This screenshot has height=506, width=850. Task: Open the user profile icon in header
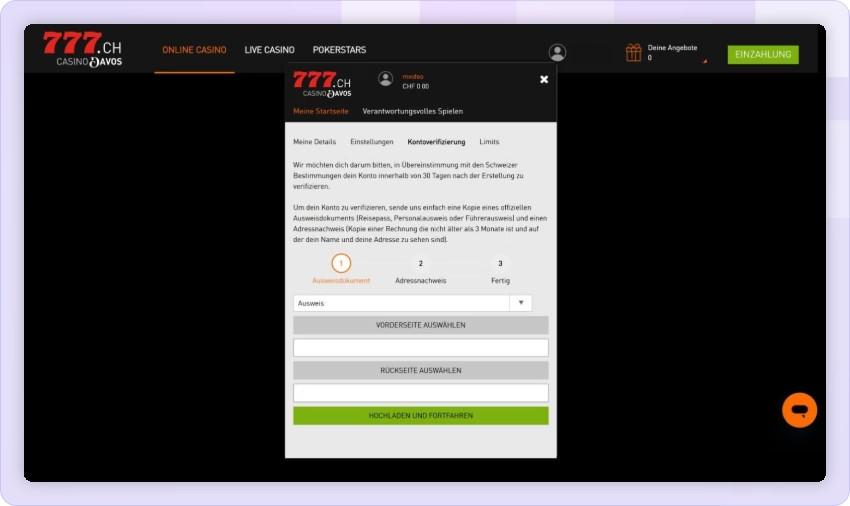[x=557, y=52]
